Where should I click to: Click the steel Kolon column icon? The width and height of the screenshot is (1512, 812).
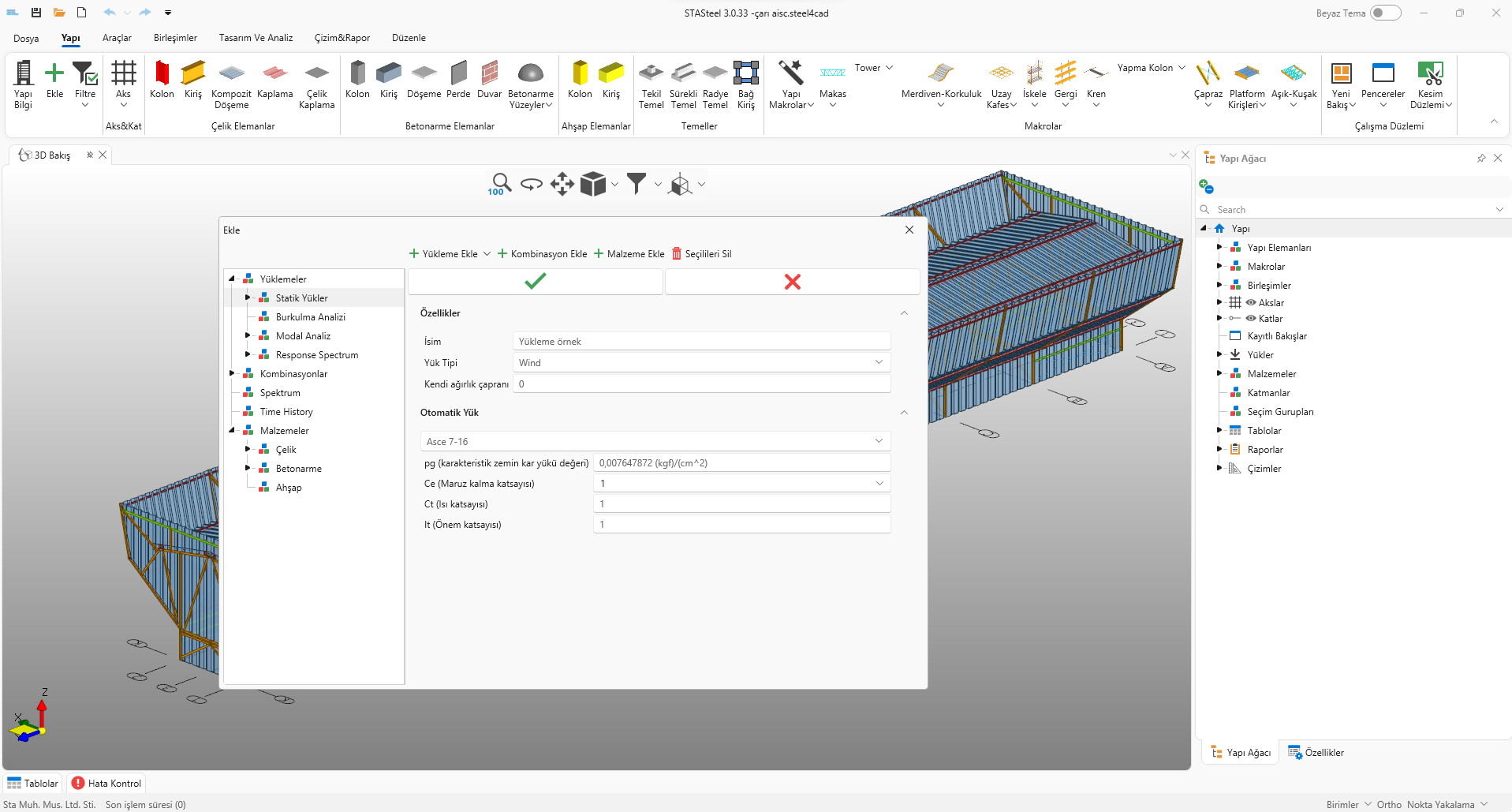pyautogui.click(x=162, y=74)
